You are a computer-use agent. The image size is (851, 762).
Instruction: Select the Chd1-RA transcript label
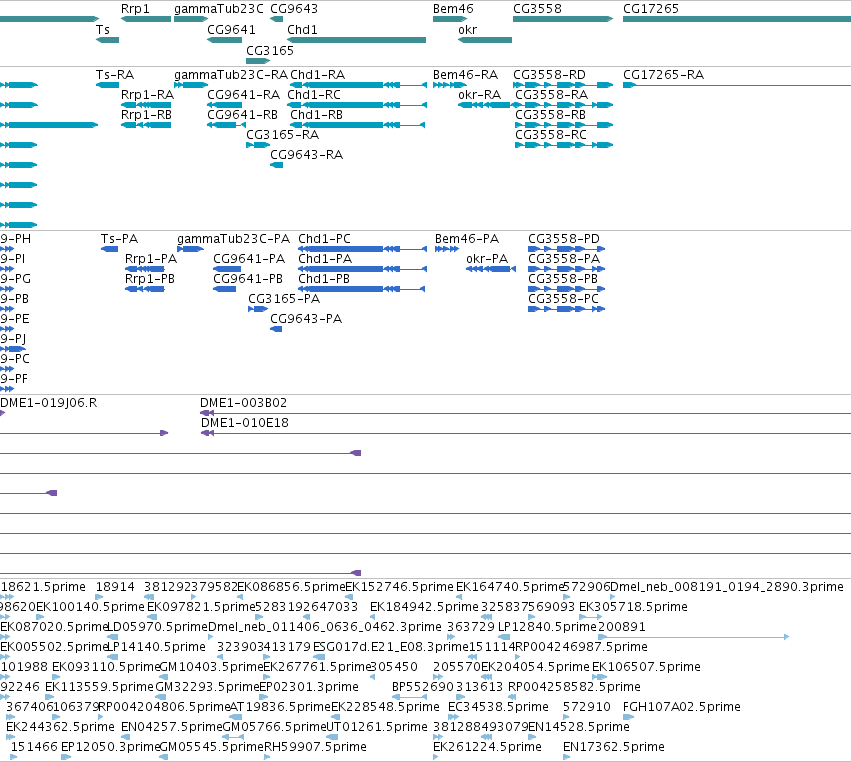(317, 75)
